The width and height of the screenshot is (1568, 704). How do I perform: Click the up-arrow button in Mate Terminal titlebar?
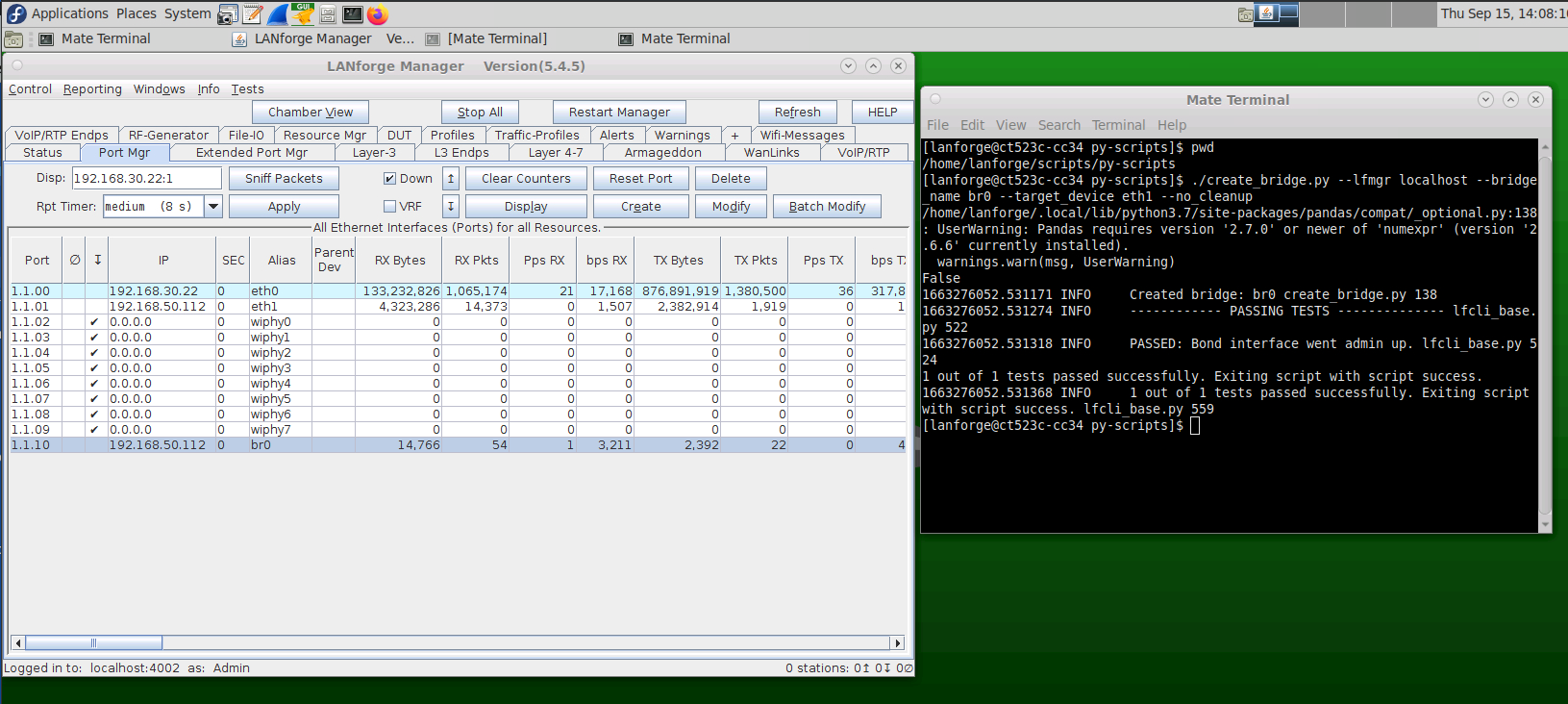point(1510,99)
